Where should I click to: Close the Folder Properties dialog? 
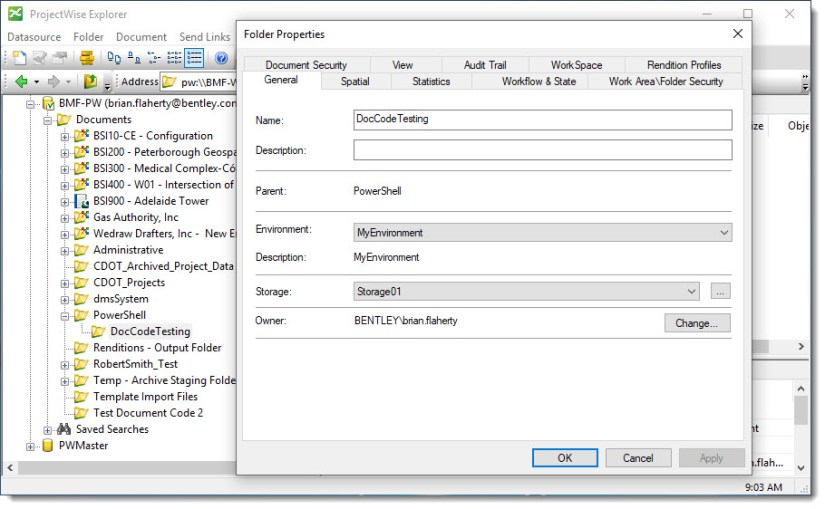[x=738, y=34]
